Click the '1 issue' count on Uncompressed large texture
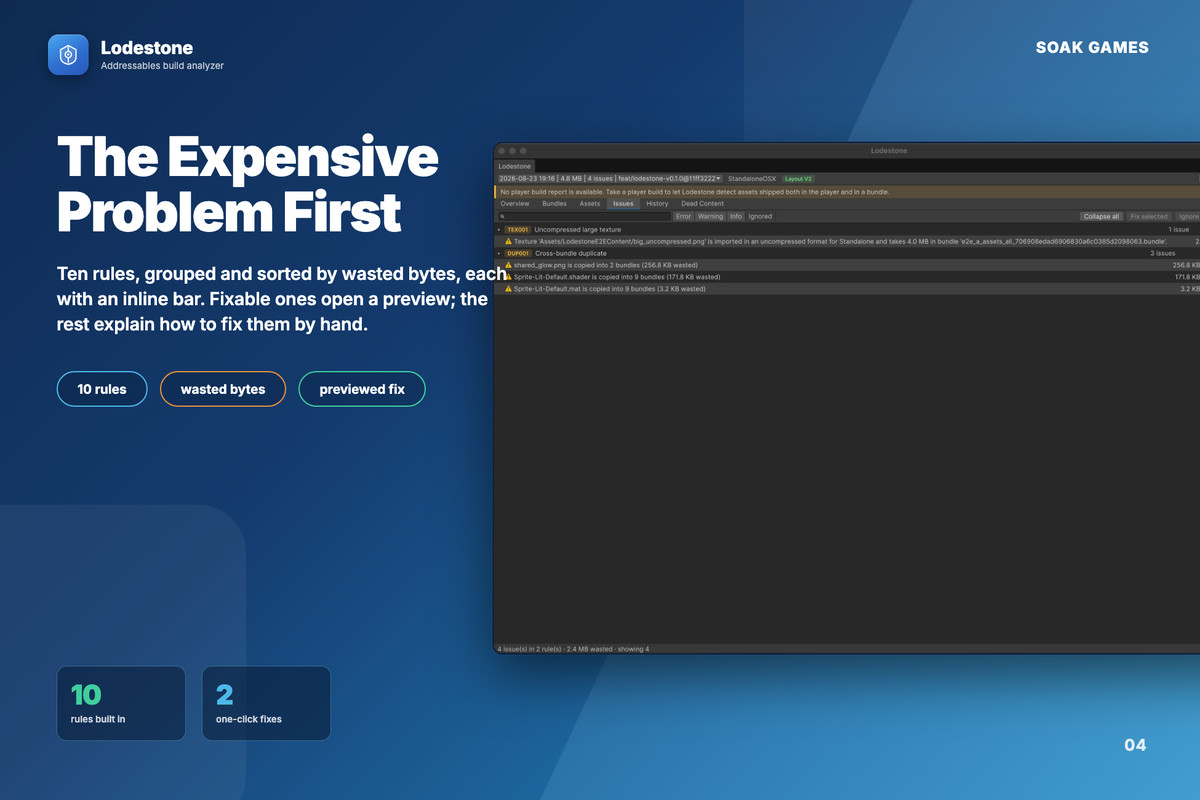1200x800 pixels. coord(1179,230)
